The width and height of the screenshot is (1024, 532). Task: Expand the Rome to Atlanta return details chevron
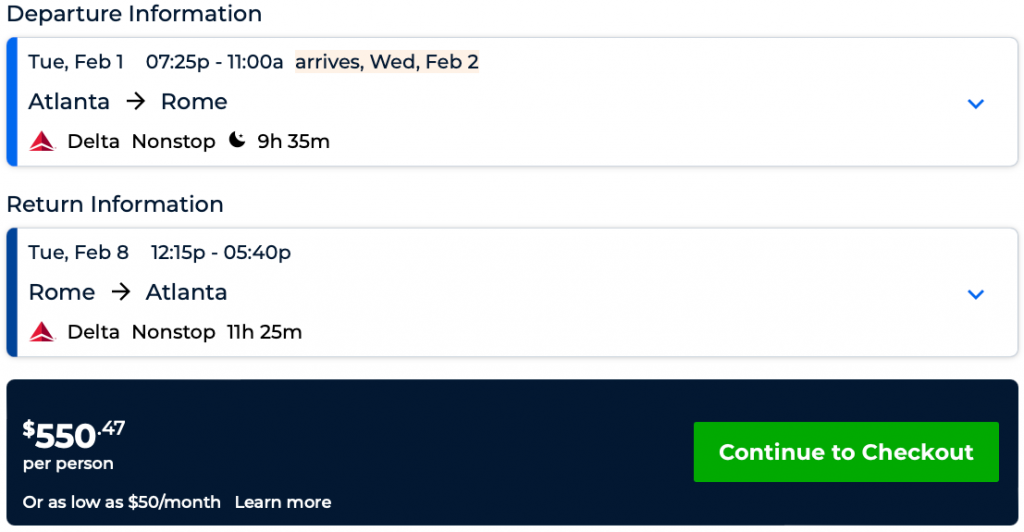tap(976, 293)
